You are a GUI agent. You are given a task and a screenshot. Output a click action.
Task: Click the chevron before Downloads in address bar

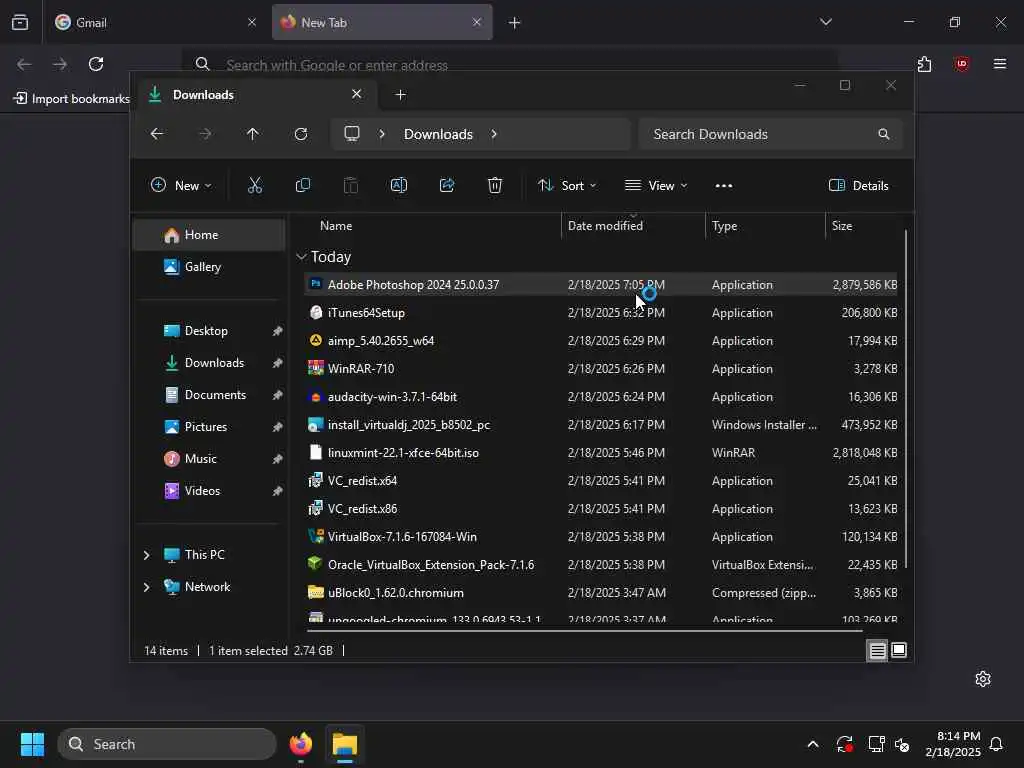382,134
